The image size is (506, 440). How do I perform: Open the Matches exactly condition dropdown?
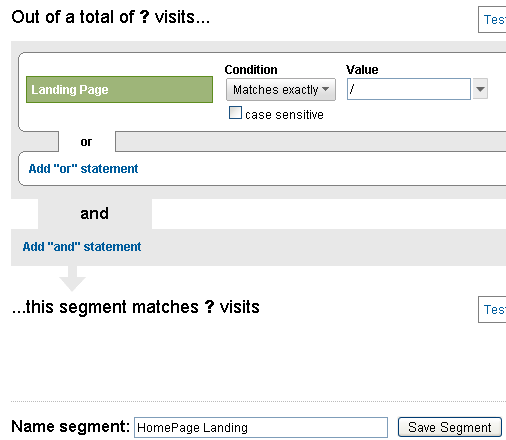281,89
